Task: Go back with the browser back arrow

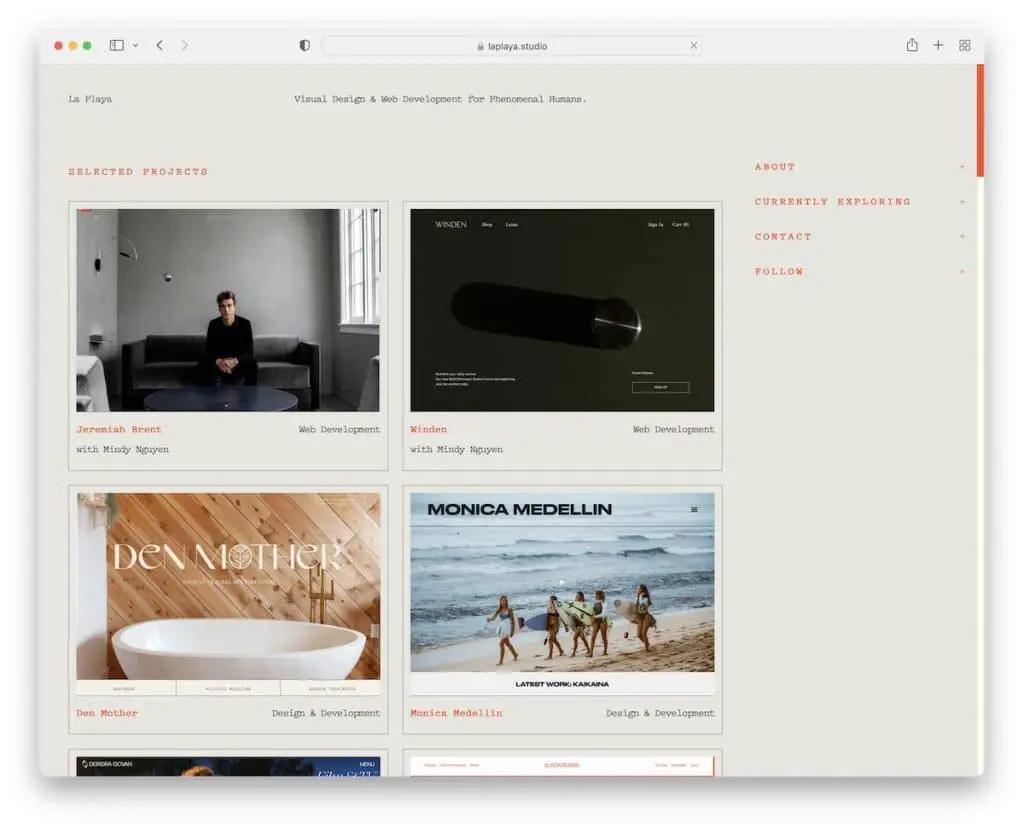Action: [x=159, y=45]
